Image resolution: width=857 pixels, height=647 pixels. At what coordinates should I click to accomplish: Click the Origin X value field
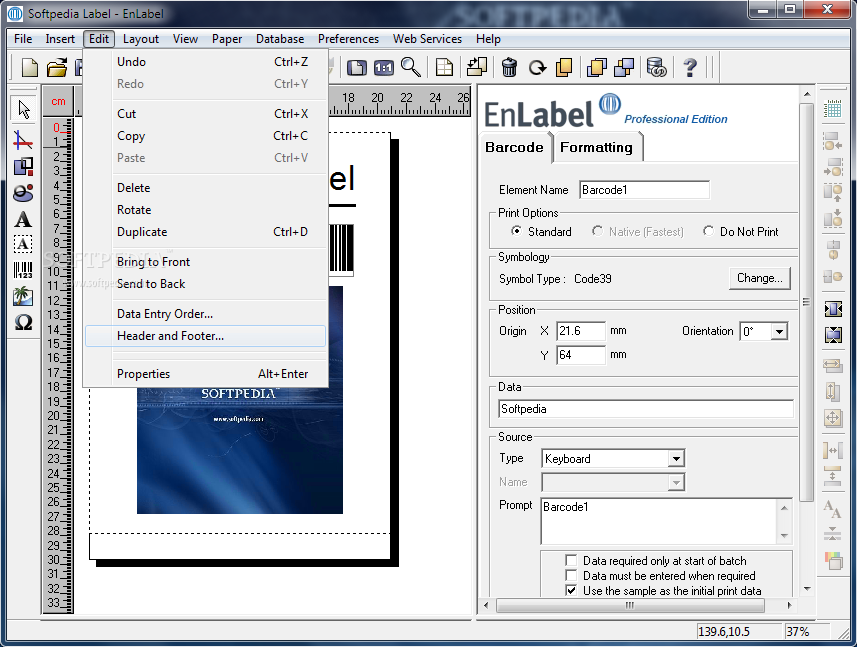(581, 331)
